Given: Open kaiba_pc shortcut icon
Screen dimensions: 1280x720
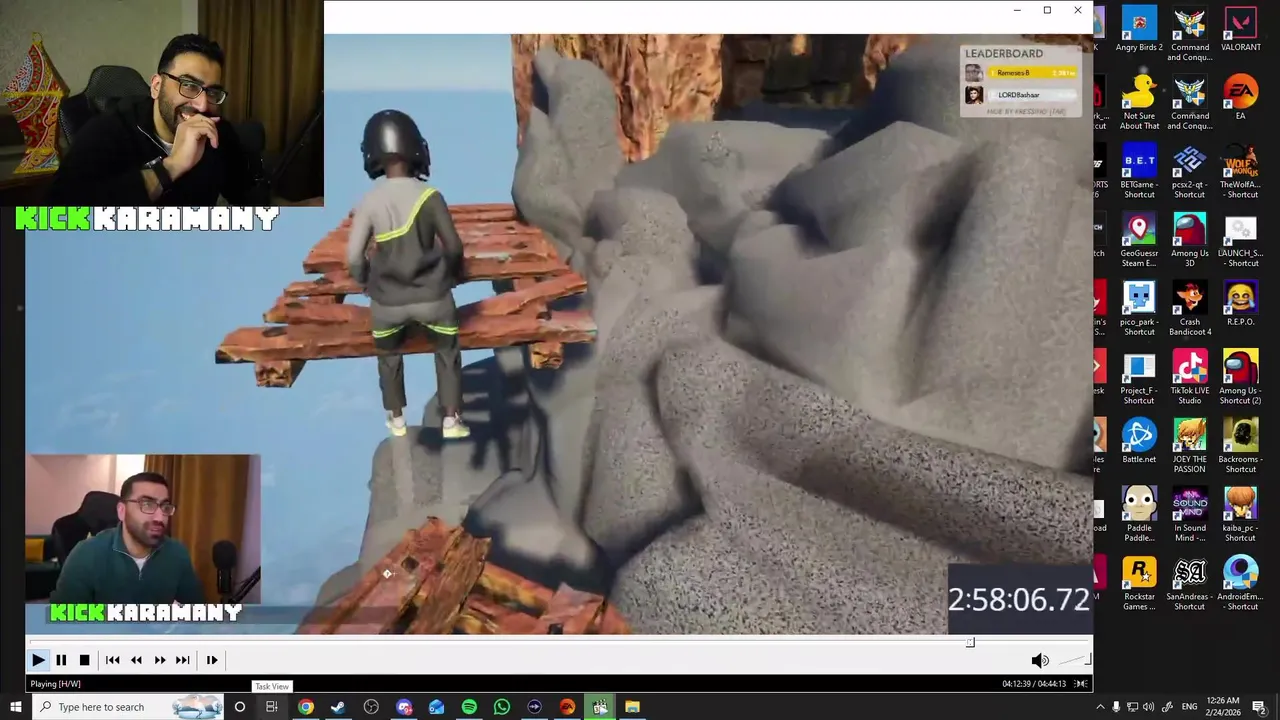Looking at the screenshot, I should [1241, 514].
